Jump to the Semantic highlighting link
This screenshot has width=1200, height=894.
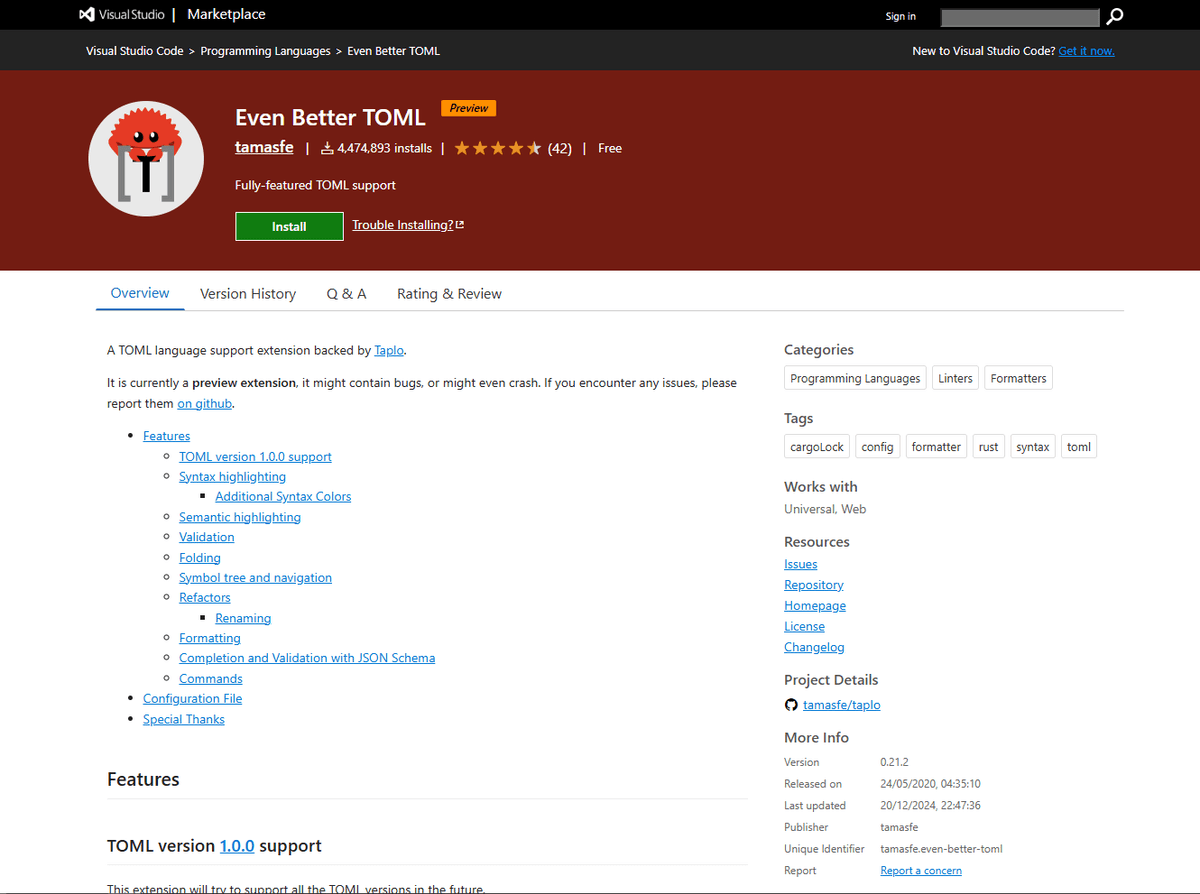[240, 517]
